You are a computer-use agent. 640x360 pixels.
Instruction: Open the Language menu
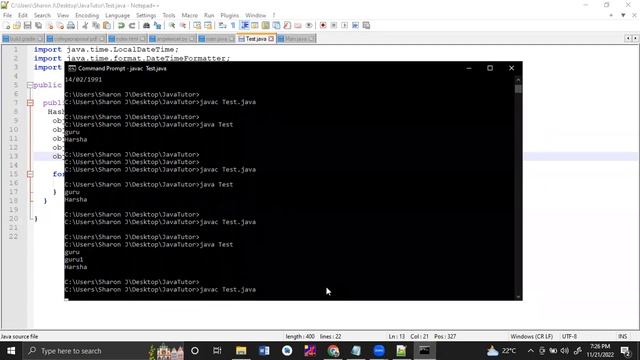[x=117, y=15]
